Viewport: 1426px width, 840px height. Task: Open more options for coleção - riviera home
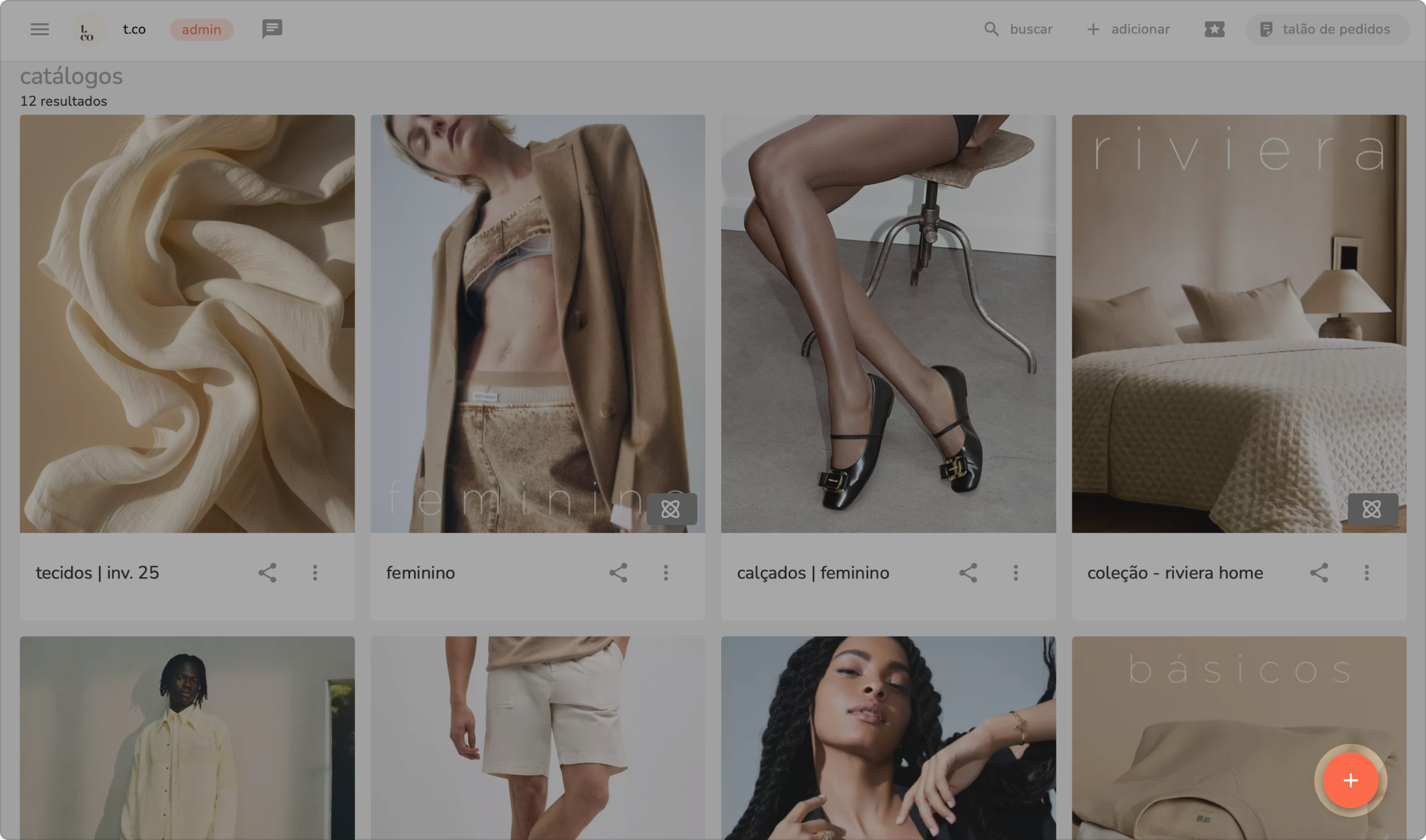point(1366,573)
